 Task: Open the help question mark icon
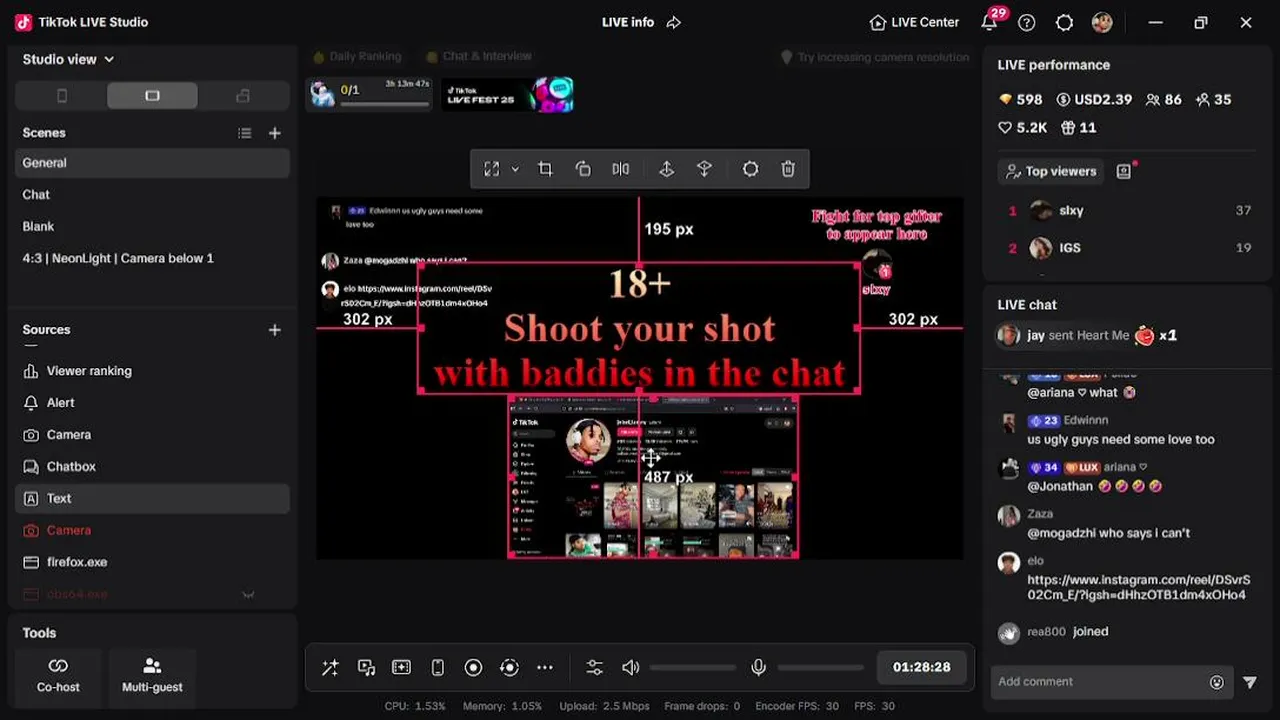(1027, 22)
